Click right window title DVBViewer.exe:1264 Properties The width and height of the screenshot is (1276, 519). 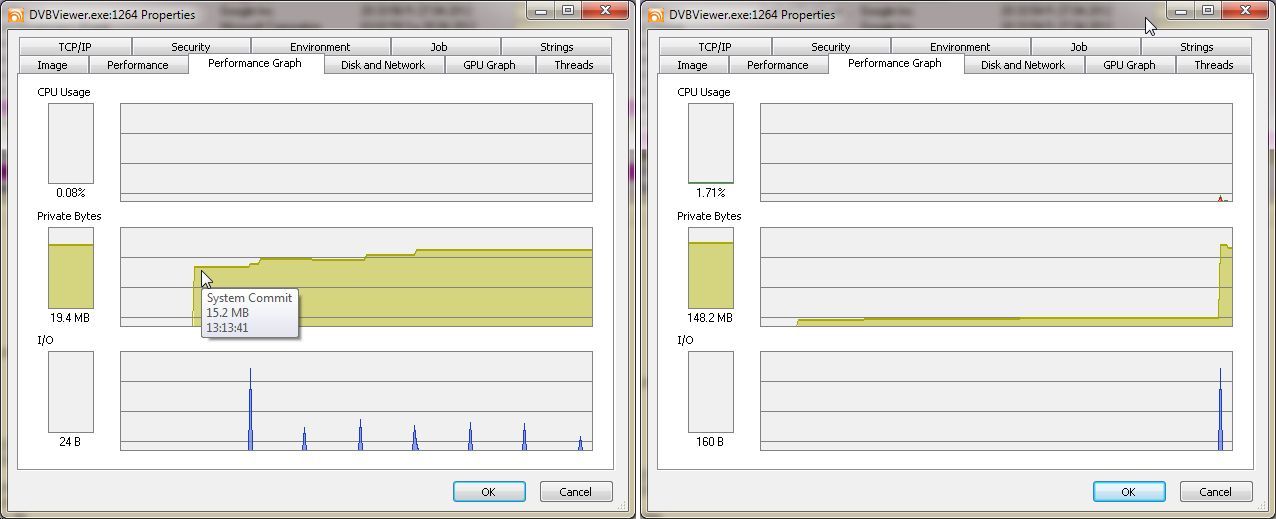[751, 15]
